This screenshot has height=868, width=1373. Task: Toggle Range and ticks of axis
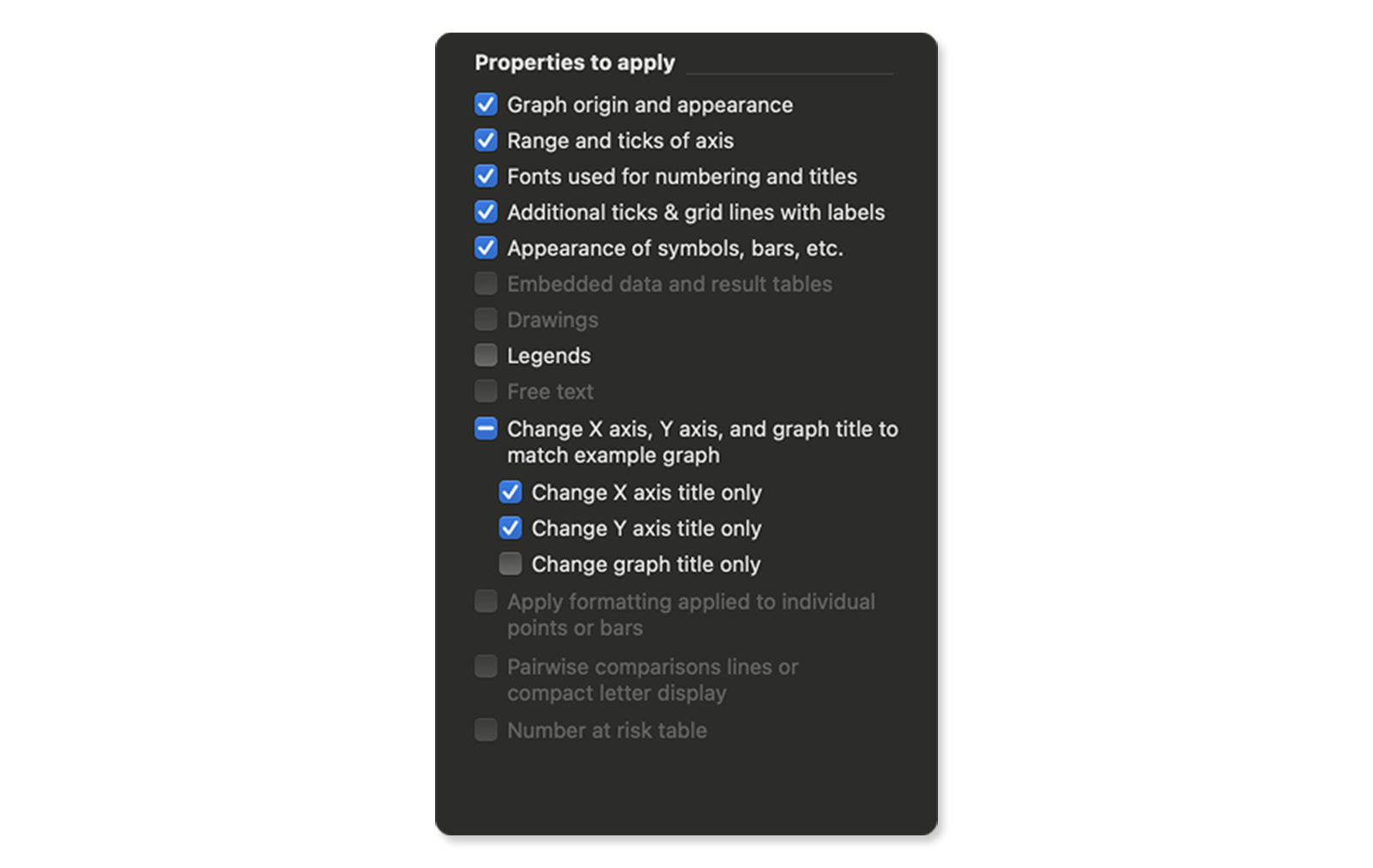tap(486, 140)
